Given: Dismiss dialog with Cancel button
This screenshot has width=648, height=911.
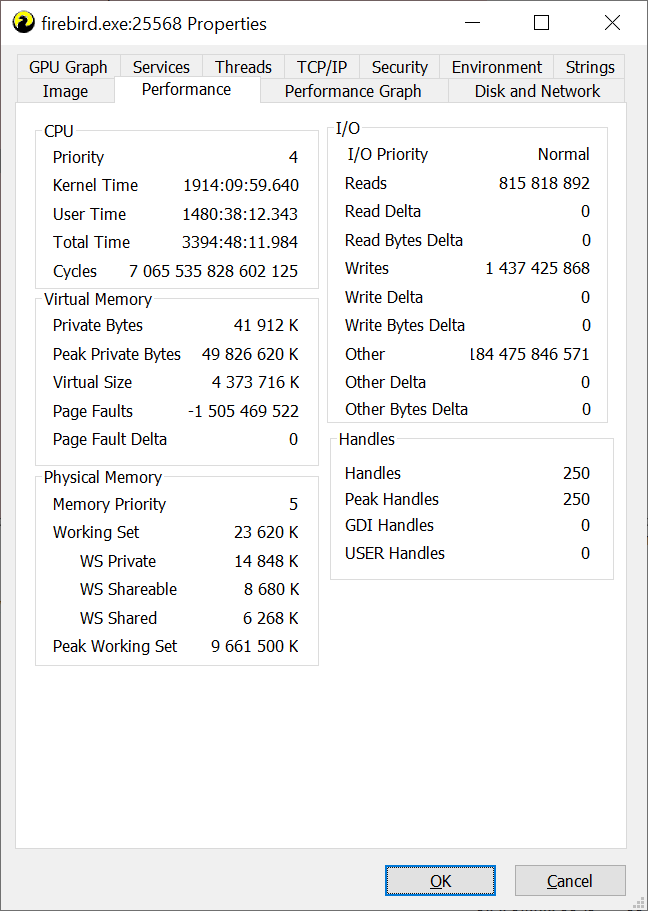Looking at the screenshot, I should click(570, 881).
